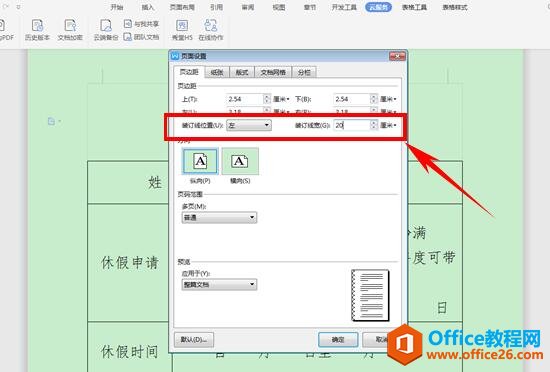Click the 确定 (OK) button
This screenshot has height=372, width=550.
click(338, 339)
